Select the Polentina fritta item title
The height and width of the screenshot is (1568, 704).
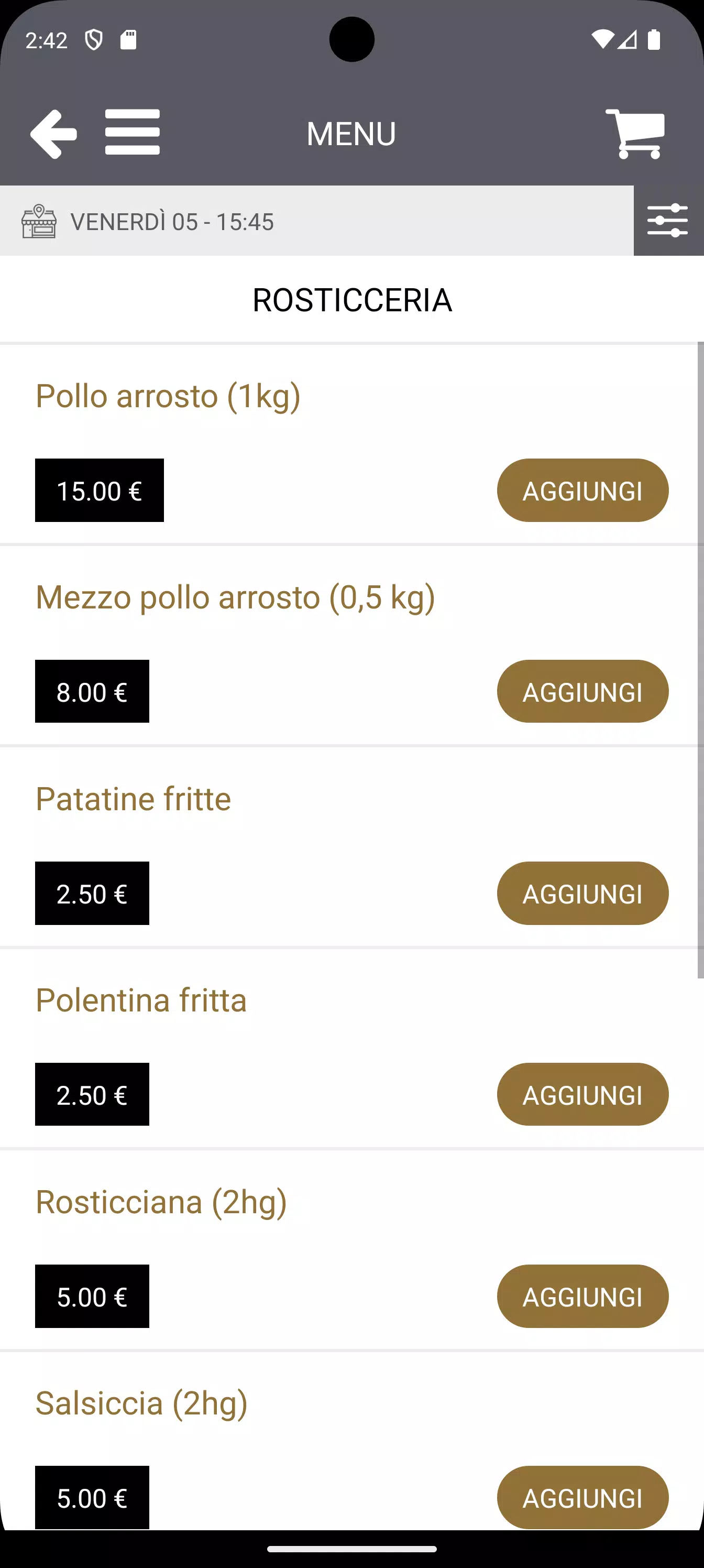pos(141,1000)
